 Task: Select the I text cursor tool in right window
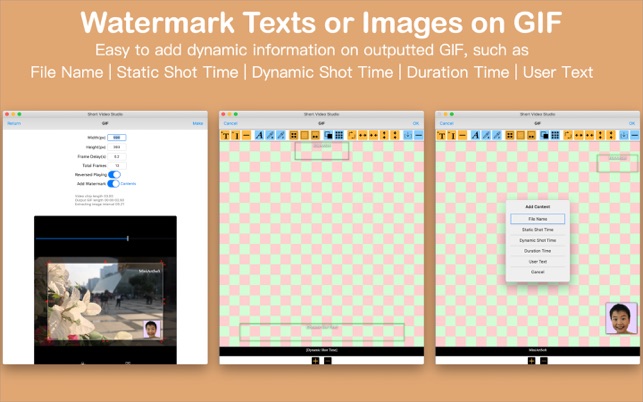point(452,135)
